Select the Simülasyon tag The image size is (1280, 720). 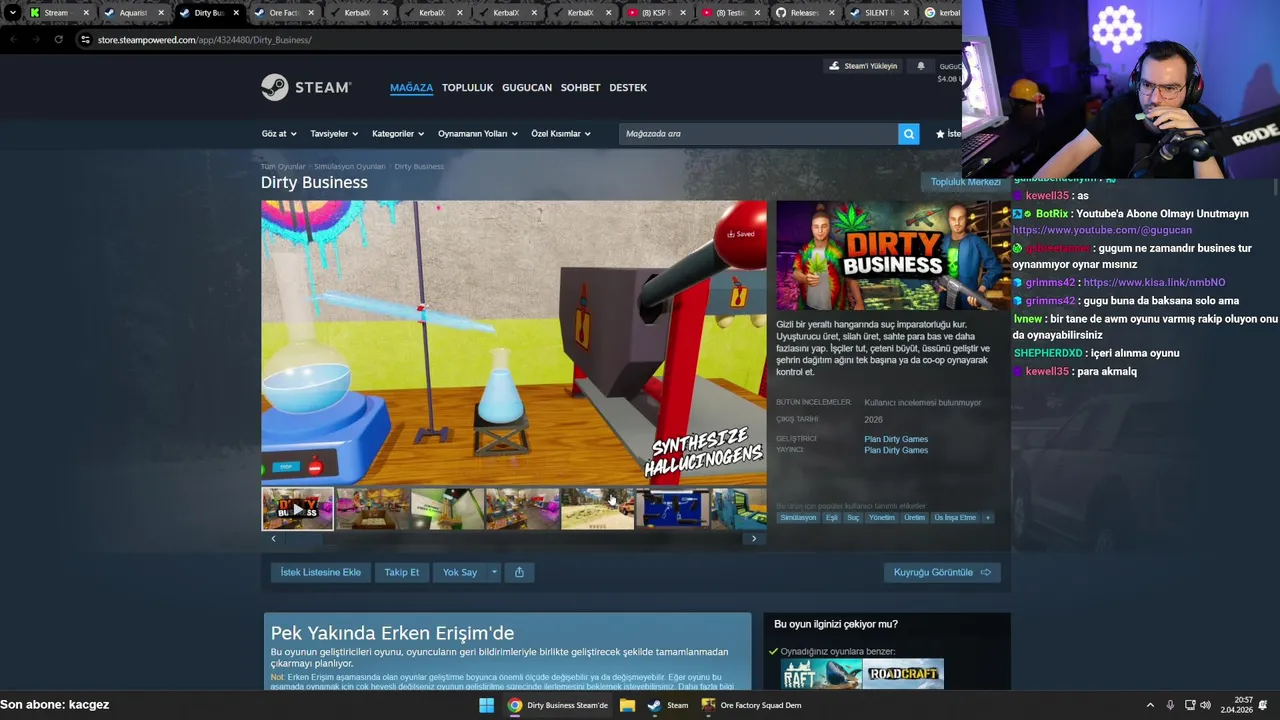click(798, 518)
